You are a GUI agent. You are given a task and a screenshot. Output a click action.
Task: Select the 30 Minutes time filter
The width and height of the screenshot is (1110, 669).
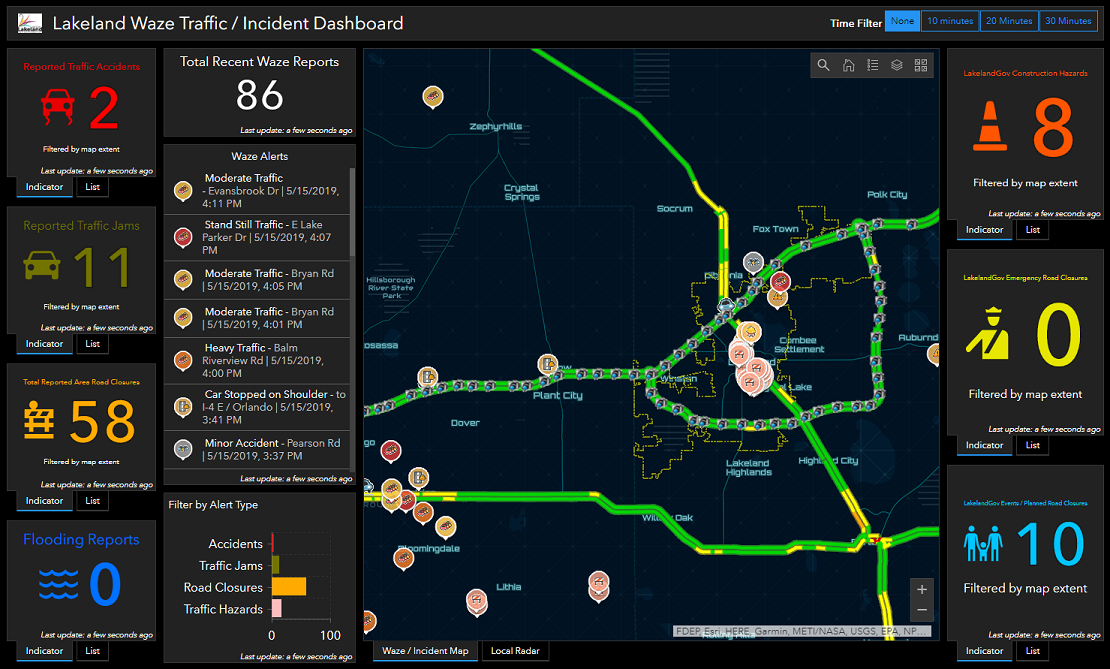coord(1068,20)
